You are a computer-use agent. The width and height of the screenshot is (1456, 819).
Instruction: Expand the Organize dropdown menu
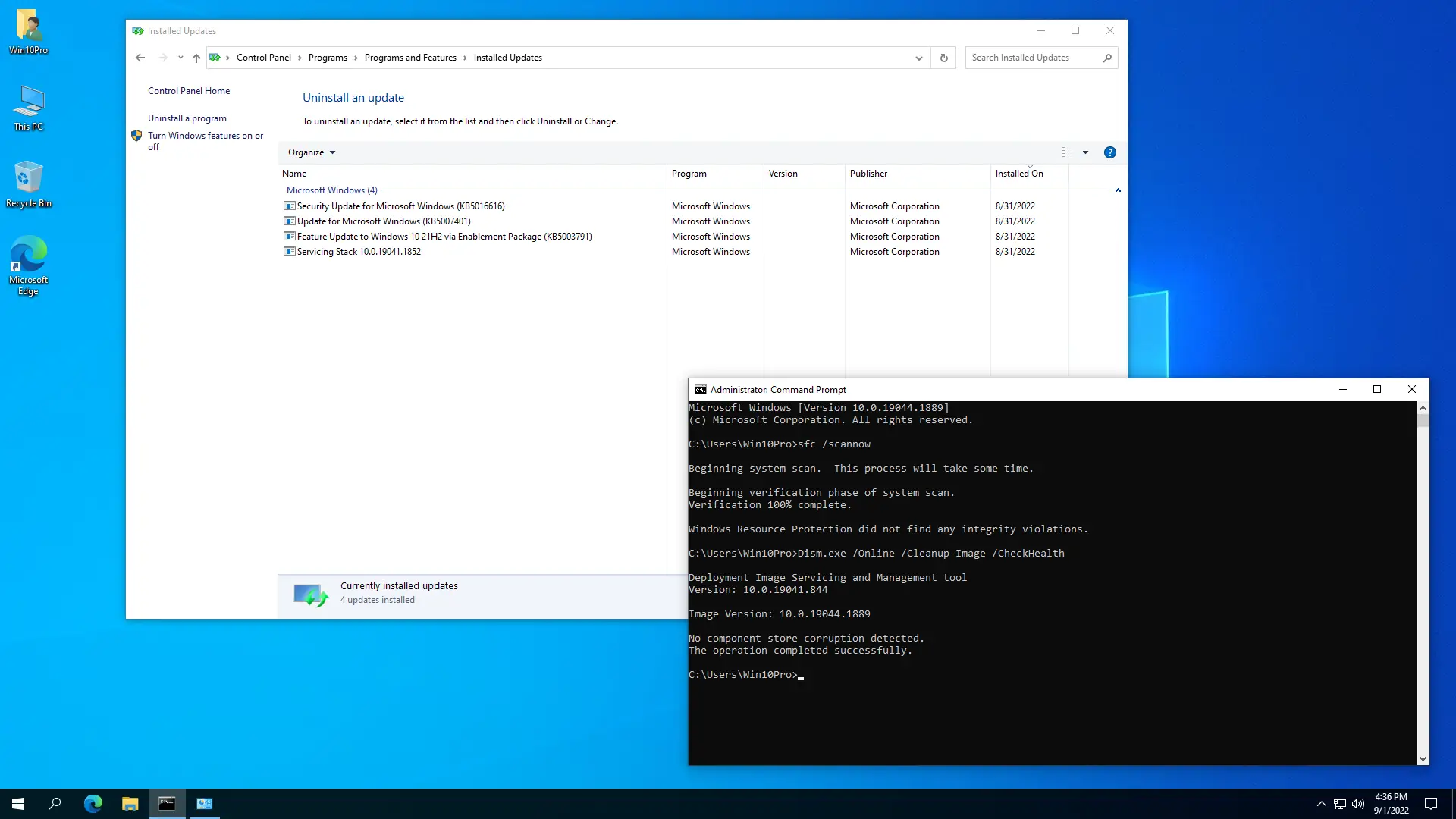point(311,152)
